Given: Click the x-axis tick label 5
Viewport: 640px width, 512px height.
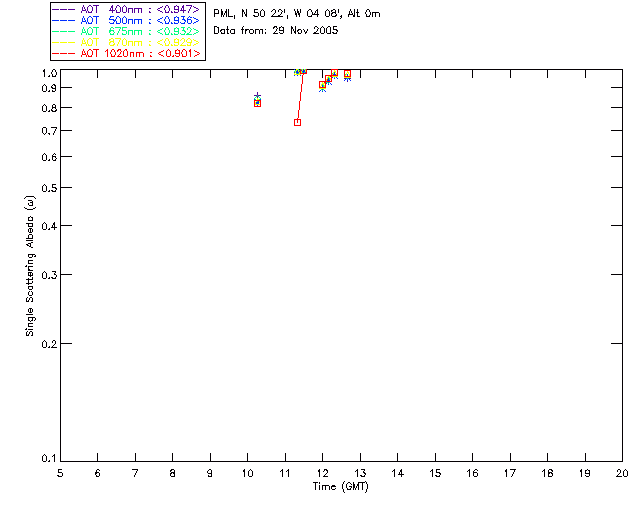Looking at the screenshot, I should click(60, 473).
